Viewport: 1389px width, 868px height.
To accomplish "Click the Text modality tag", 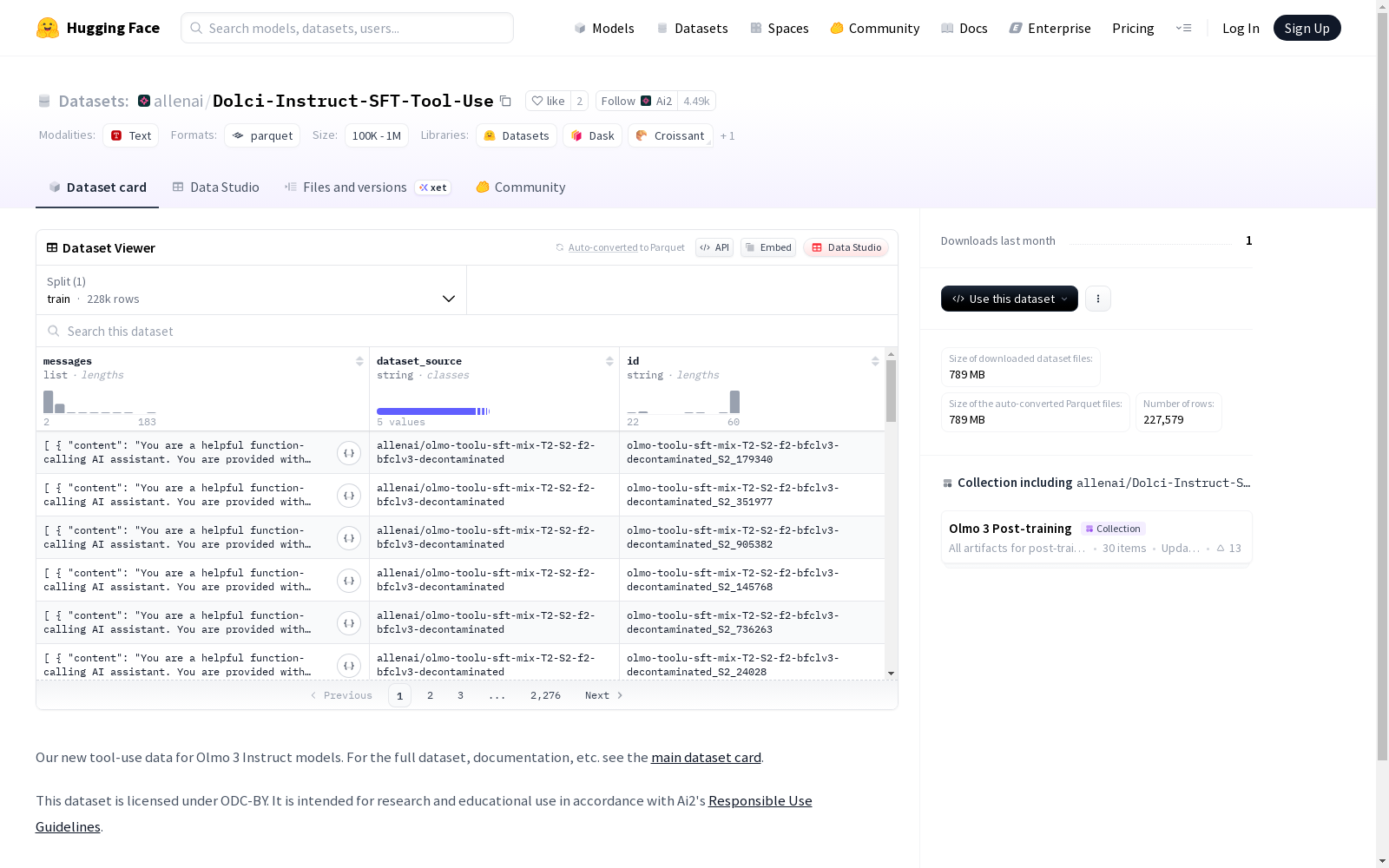I will [x=131, y=135].
